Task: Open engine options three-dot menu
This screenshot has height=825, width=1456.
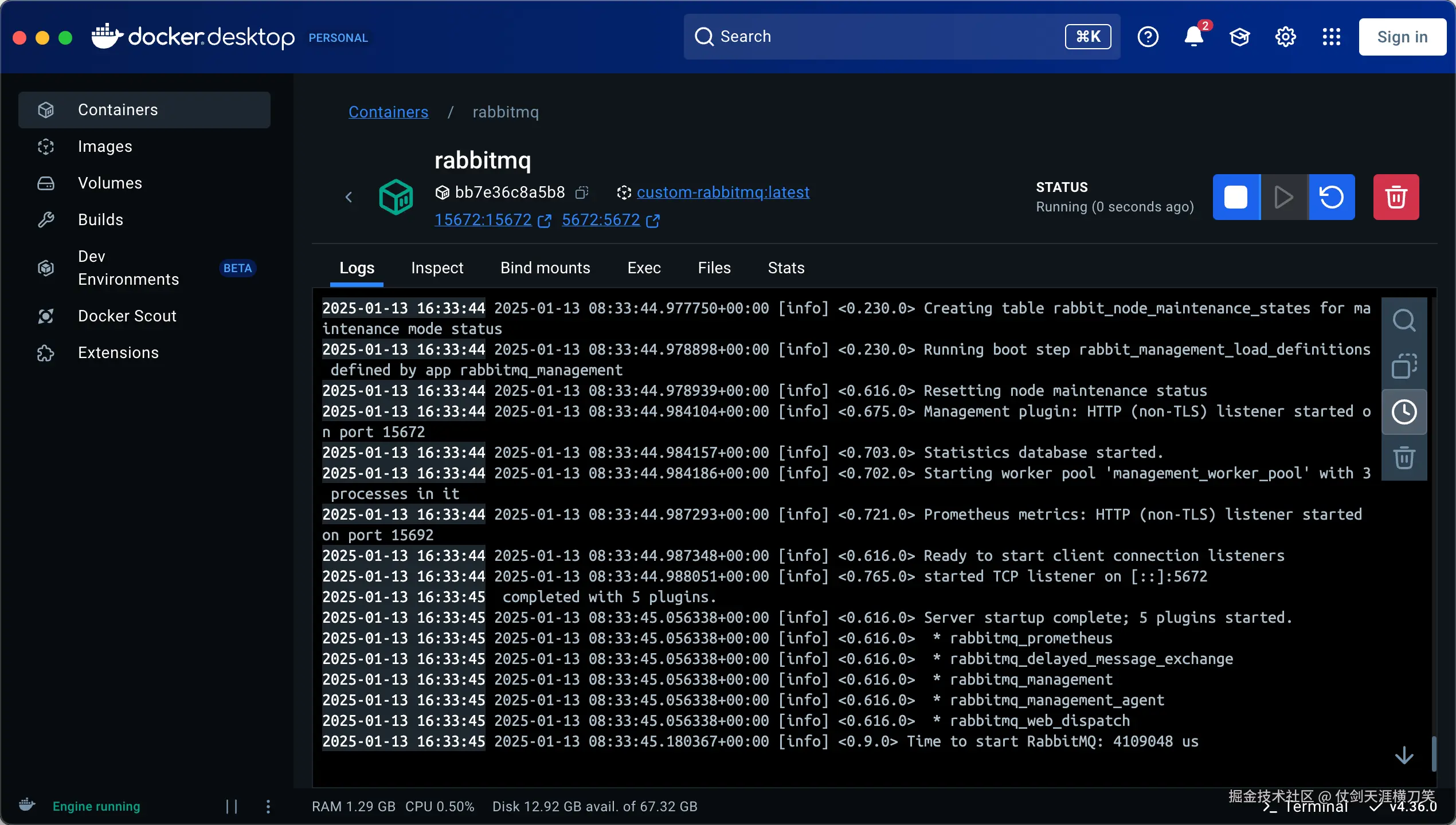Action: click(x=268, y=807)
